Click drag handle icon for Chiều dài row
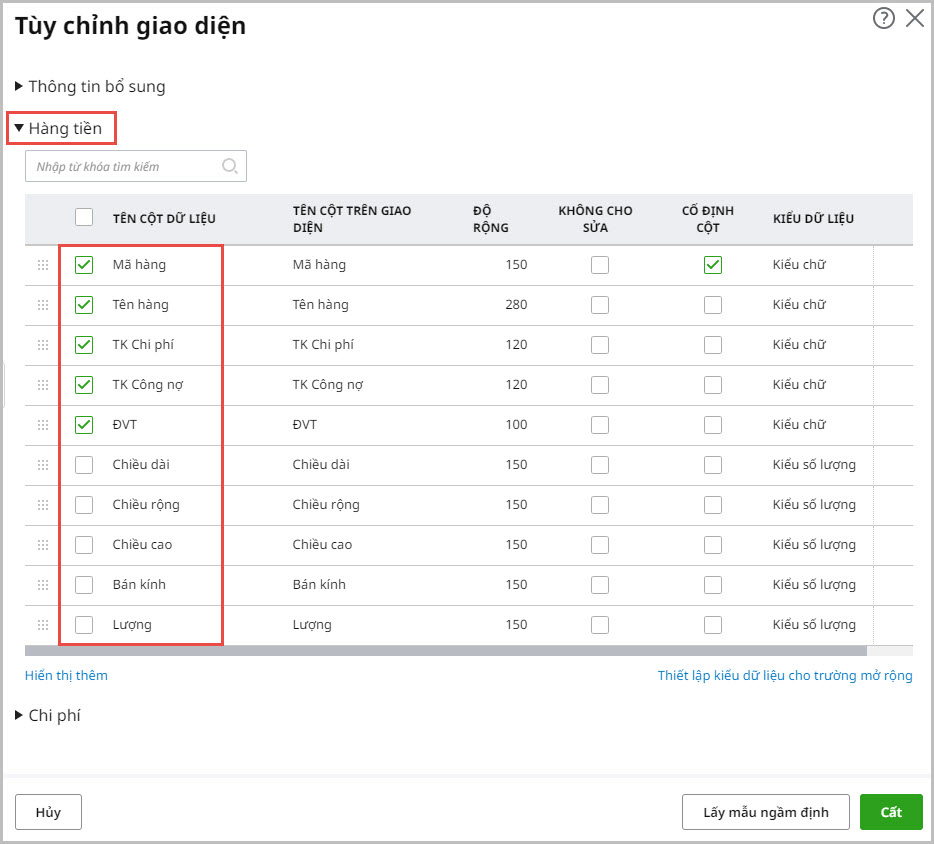The height and width of the screenshot is (844, 934). (43, 465)
